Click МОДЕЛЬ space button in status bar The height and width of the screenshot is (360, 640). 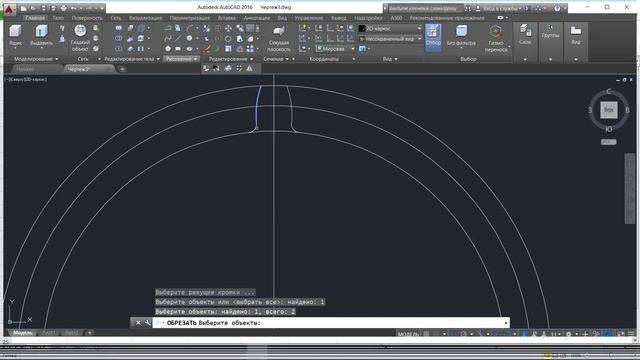(x=408, y=333)
